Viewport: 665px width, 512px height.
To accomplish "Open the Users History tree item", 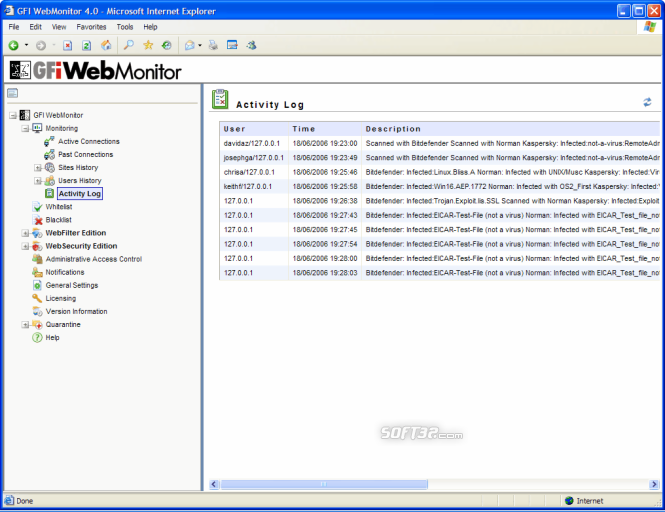I will pyautogui.click(x=80, y=181).
